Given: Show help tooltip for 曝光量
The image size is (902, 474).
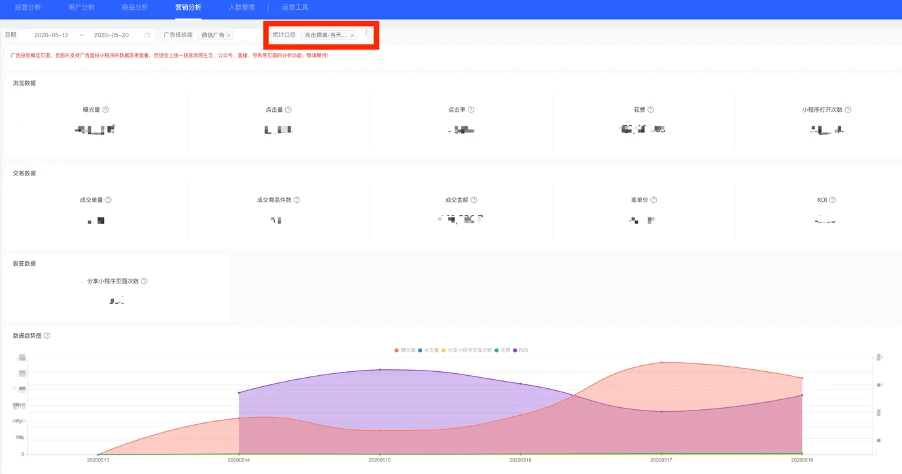Looking at the screenshot, I should (x=105, y=110).
